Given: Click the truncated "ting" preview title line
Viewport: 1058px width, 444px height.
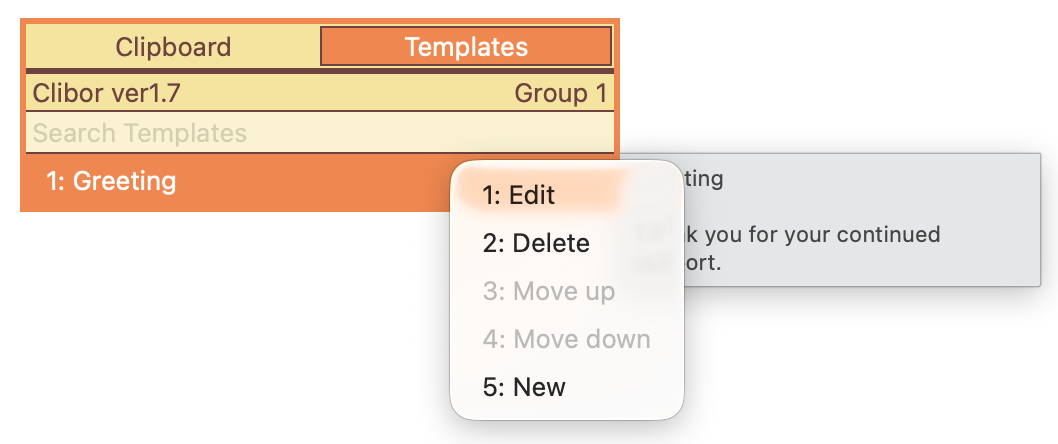Looking at the screenshot, I should (704, 179).
